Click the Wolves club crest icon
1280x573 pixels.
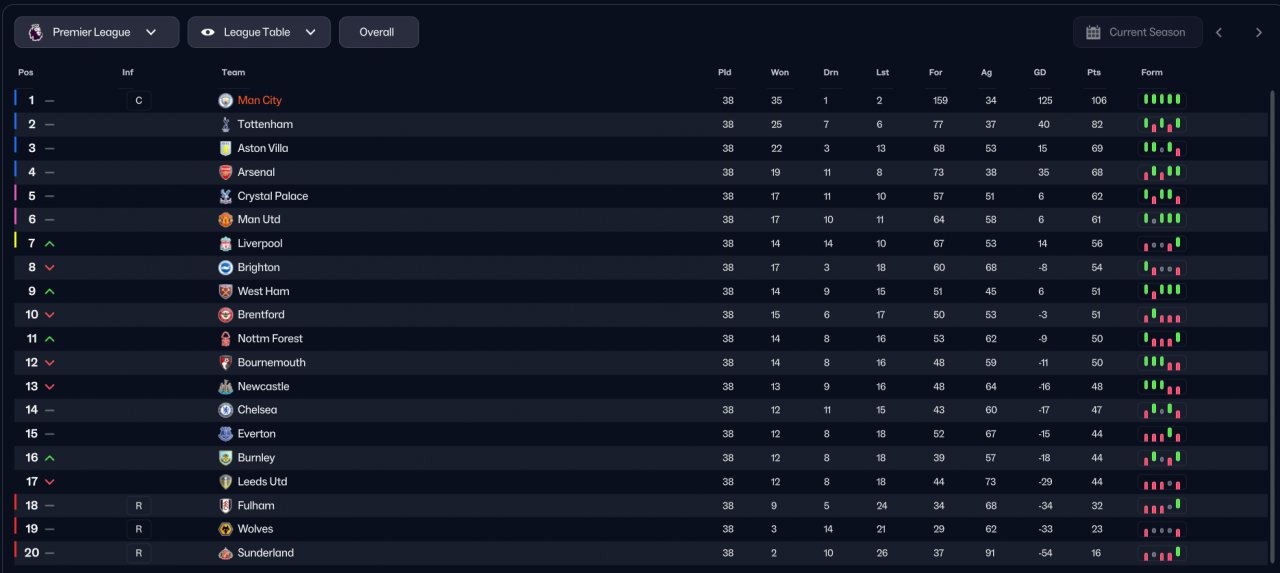225,529
